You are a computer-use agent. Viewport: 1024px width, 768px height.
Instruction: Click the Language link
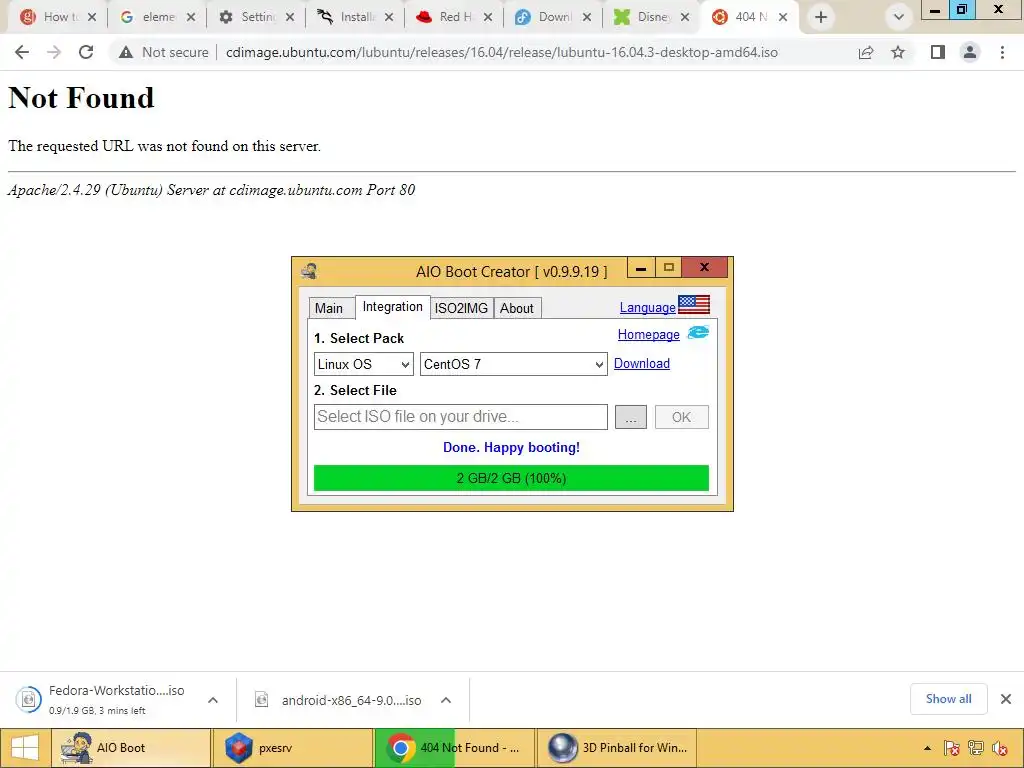(647, 308)
